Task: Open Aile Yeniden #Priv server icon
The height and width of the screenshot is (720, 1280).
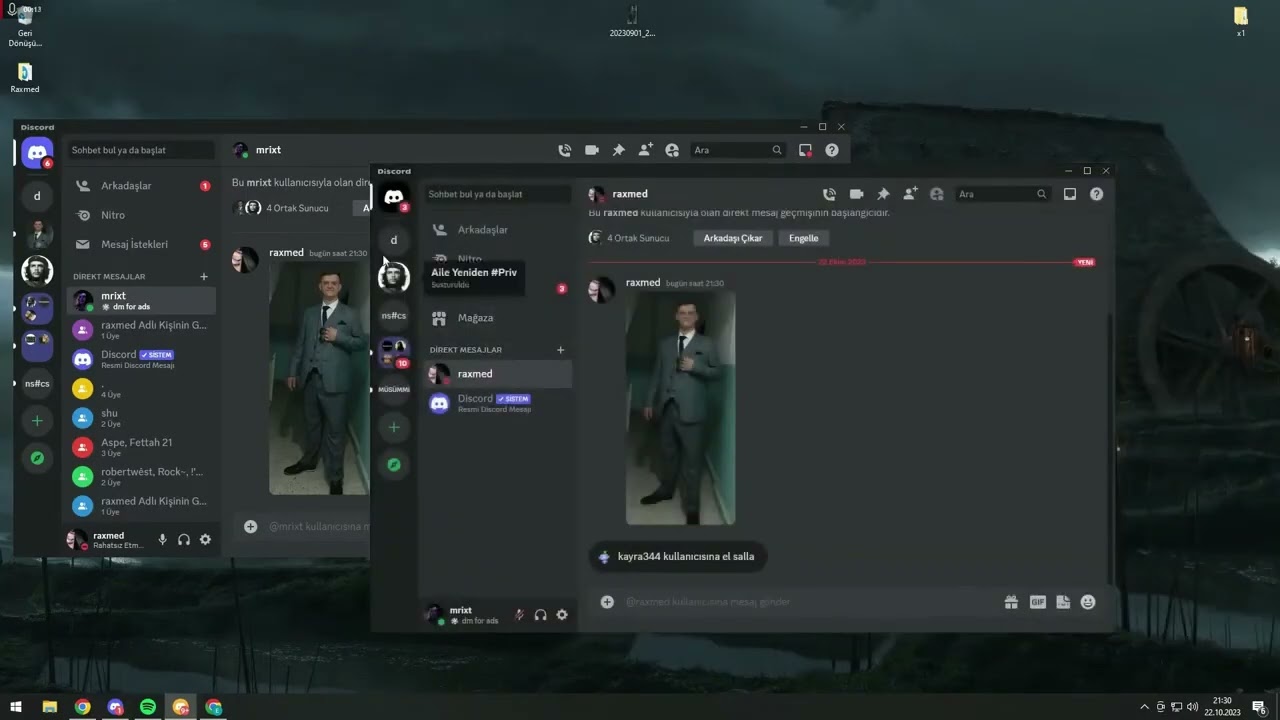Action: click(x=394, y=277)
